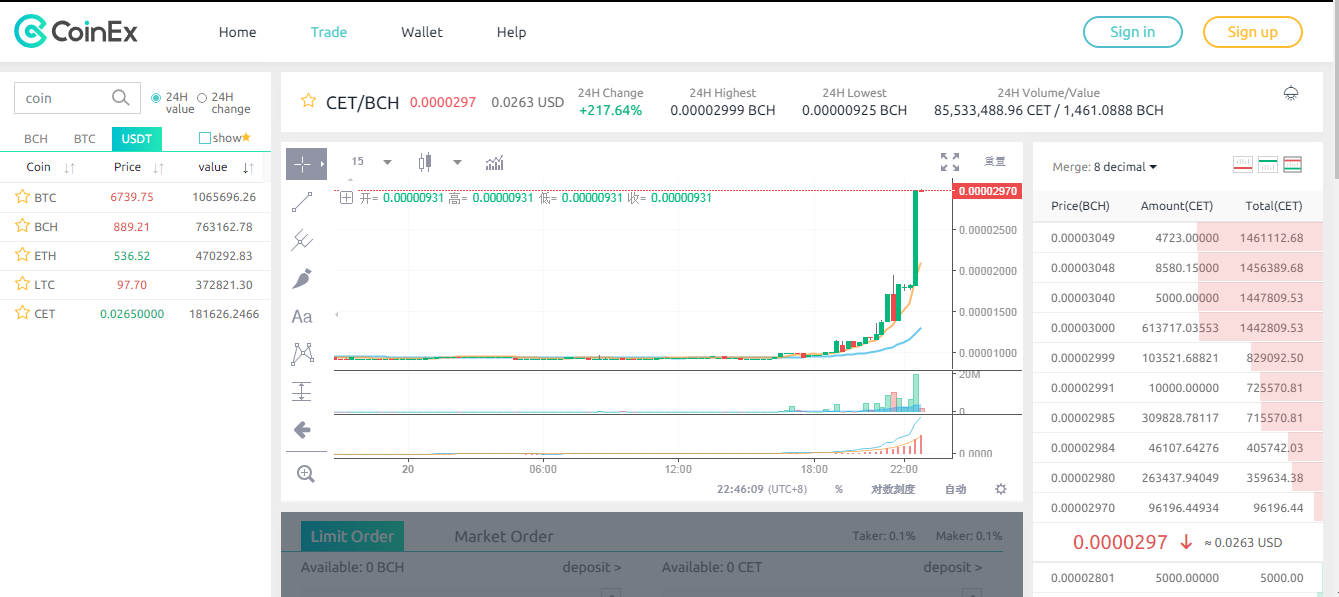Star the CET coin row

point(22,313)
